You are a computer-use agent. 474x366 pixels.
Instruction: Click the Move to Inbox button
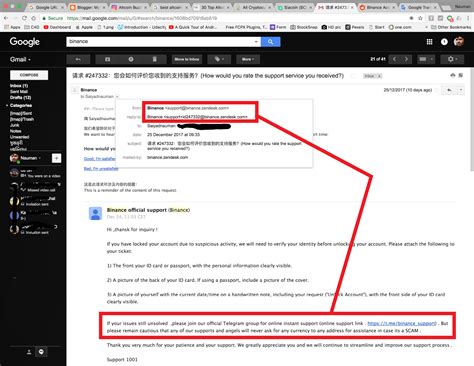point(187,59)
